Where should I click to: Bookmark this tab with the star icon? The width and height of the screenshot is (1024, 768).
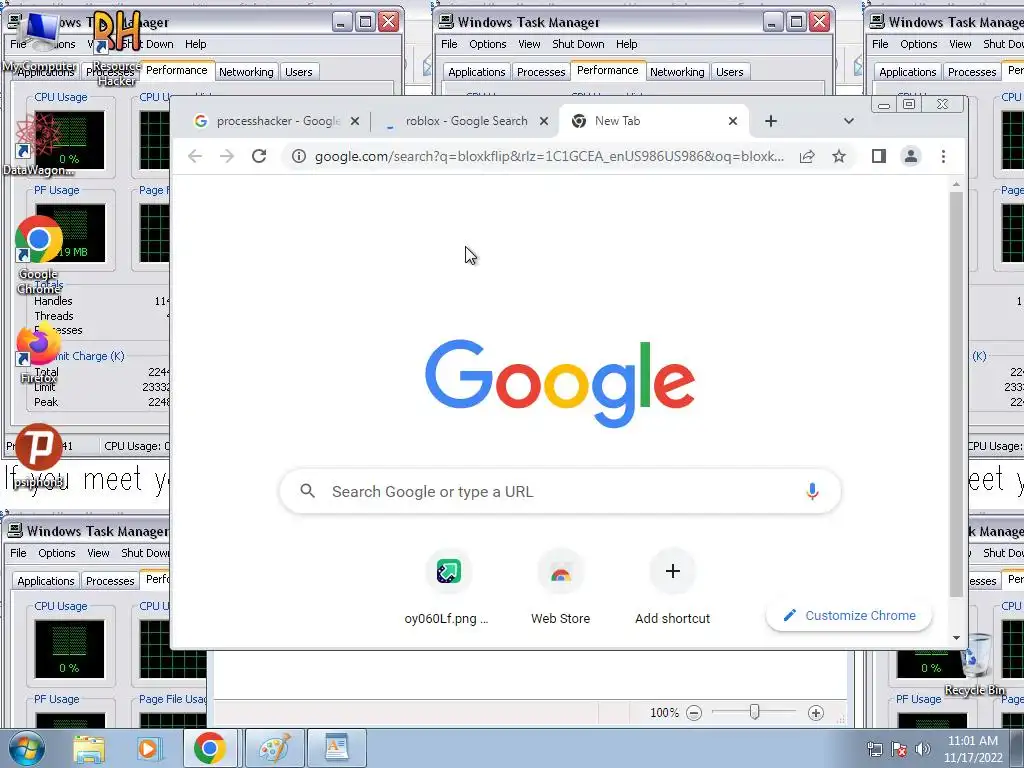point(839,156)
